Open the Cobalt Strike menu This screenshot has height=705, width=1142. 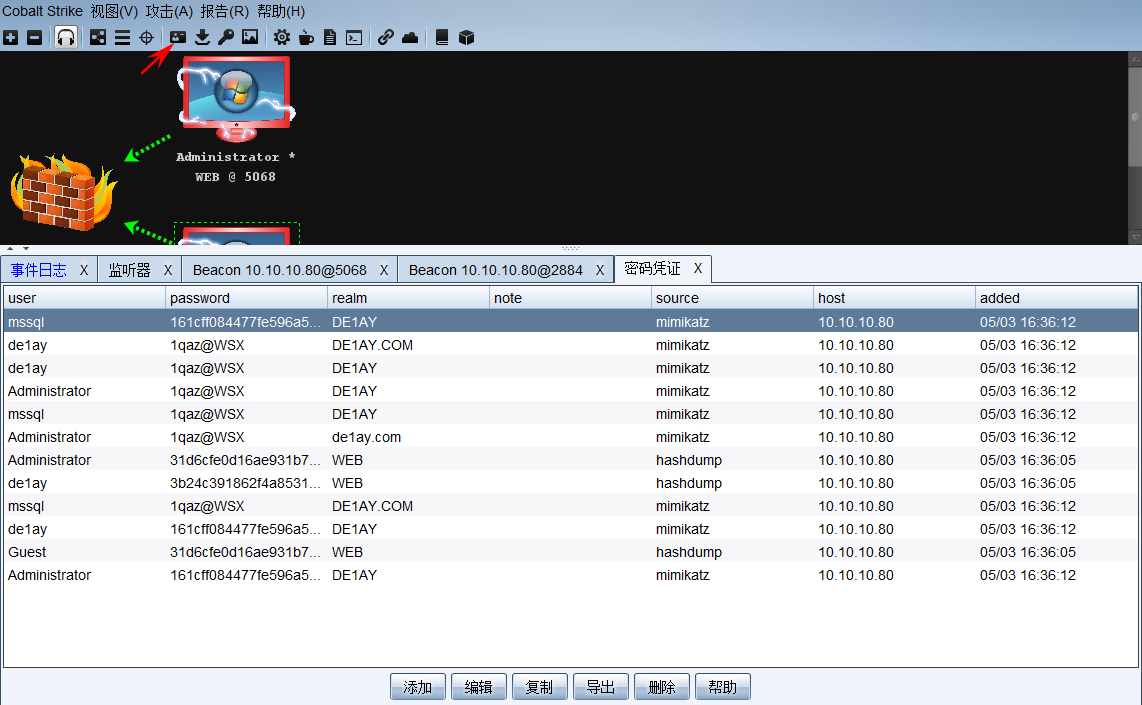(42, 12)
